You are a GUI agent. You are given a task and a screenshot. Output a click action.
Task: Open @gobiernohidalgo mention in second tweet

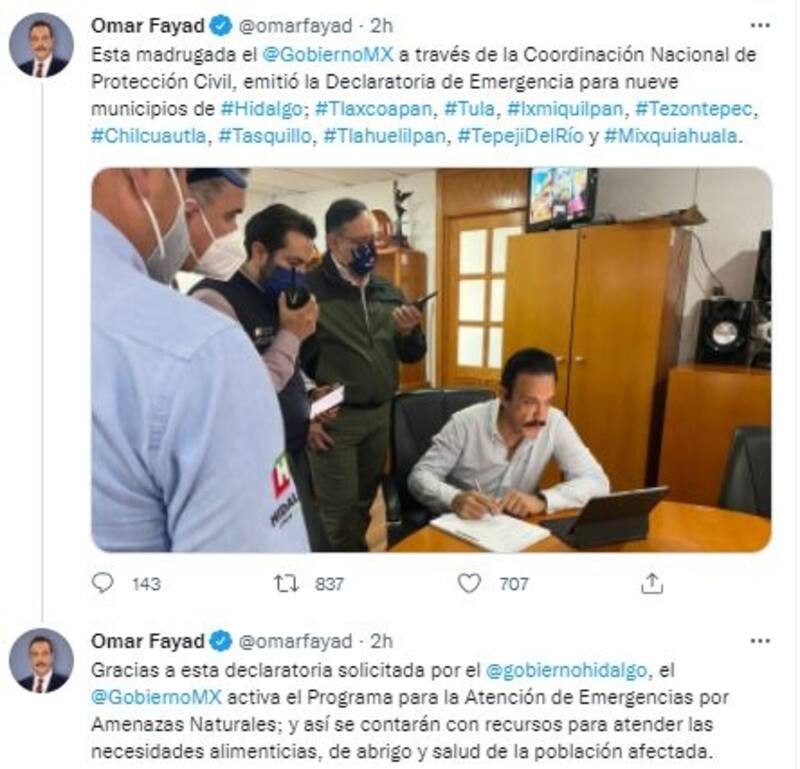[566, 670]
